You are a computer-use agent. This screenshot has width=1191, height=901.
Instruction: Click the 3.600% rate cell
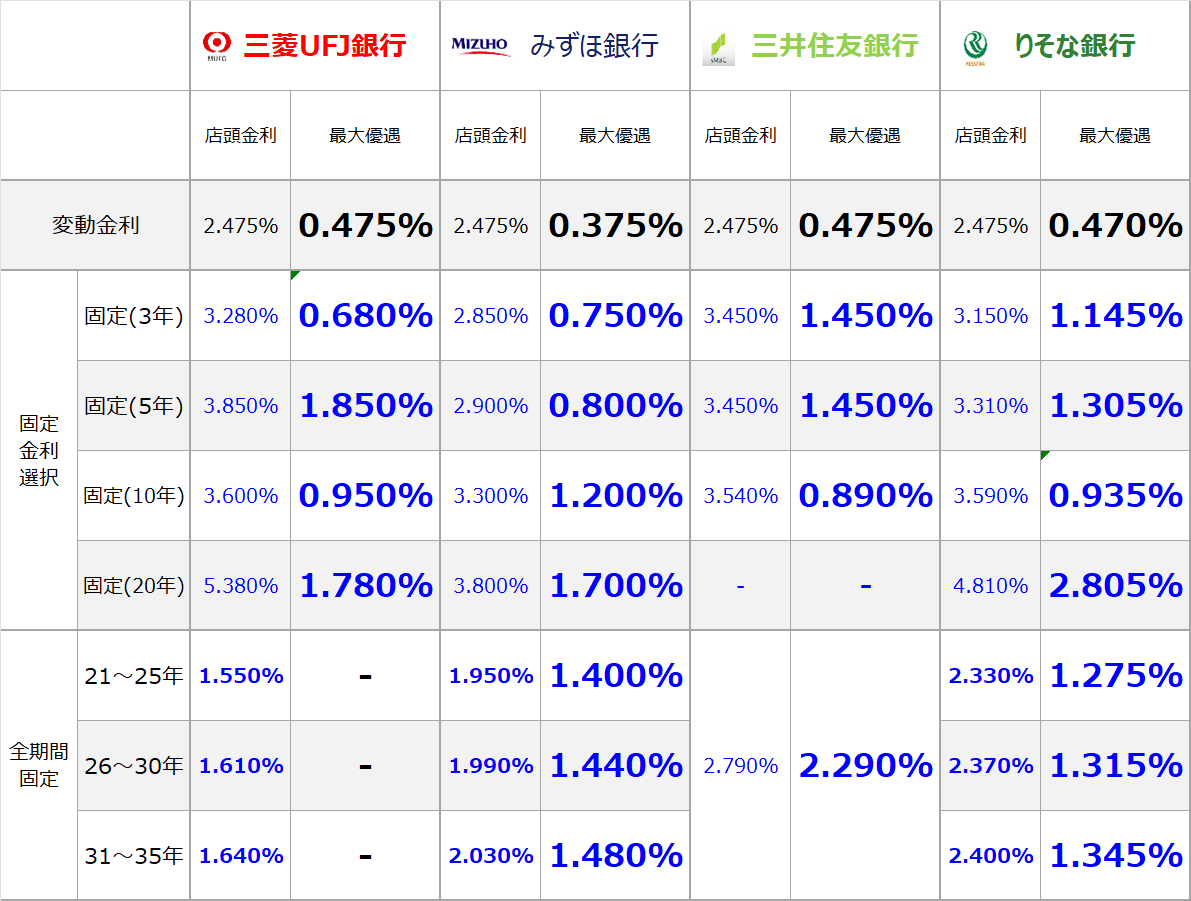(240, 495)
